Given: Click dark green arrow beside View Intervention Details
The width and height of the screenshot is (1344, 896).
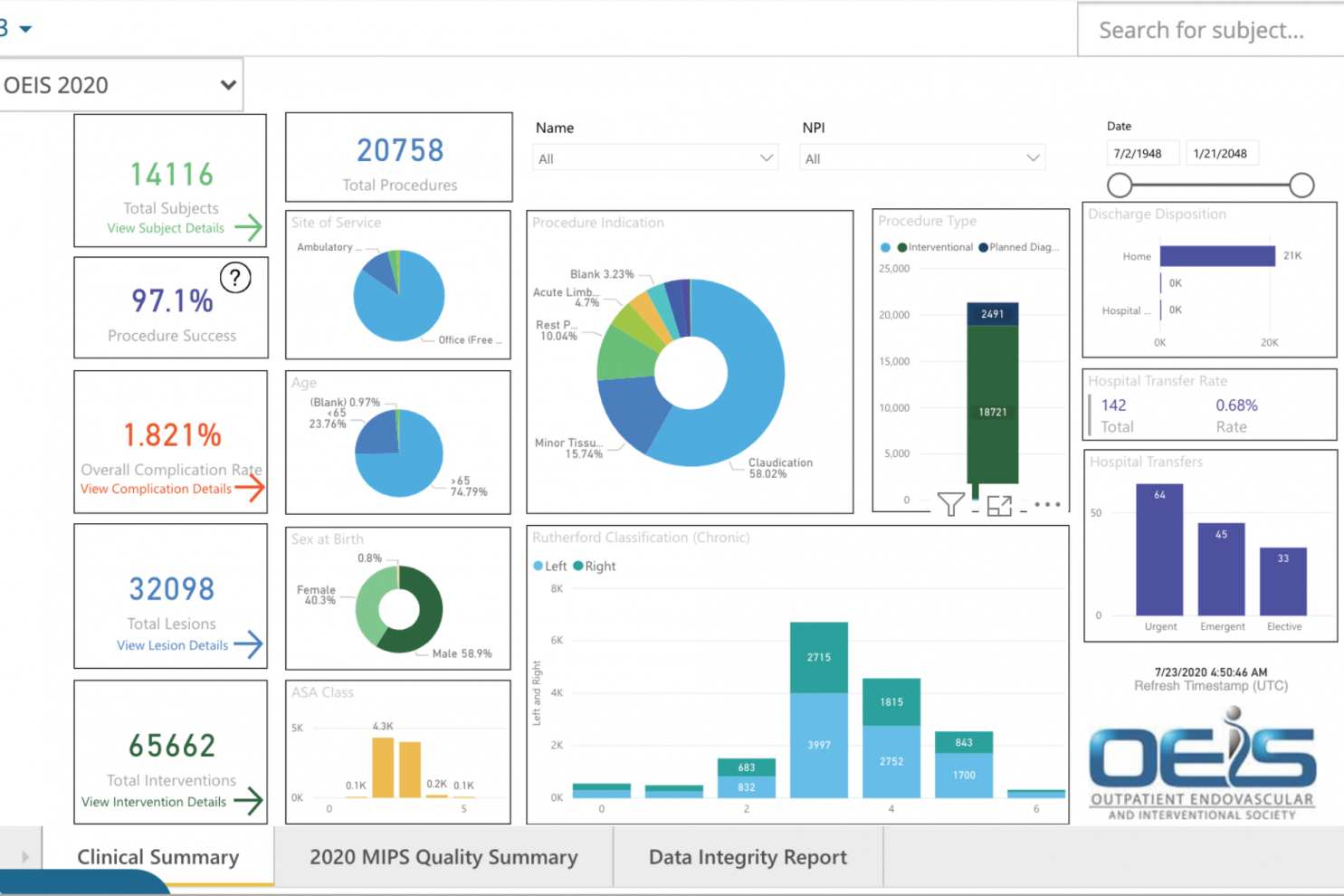Looking at the screenshot, I should 248,801.
